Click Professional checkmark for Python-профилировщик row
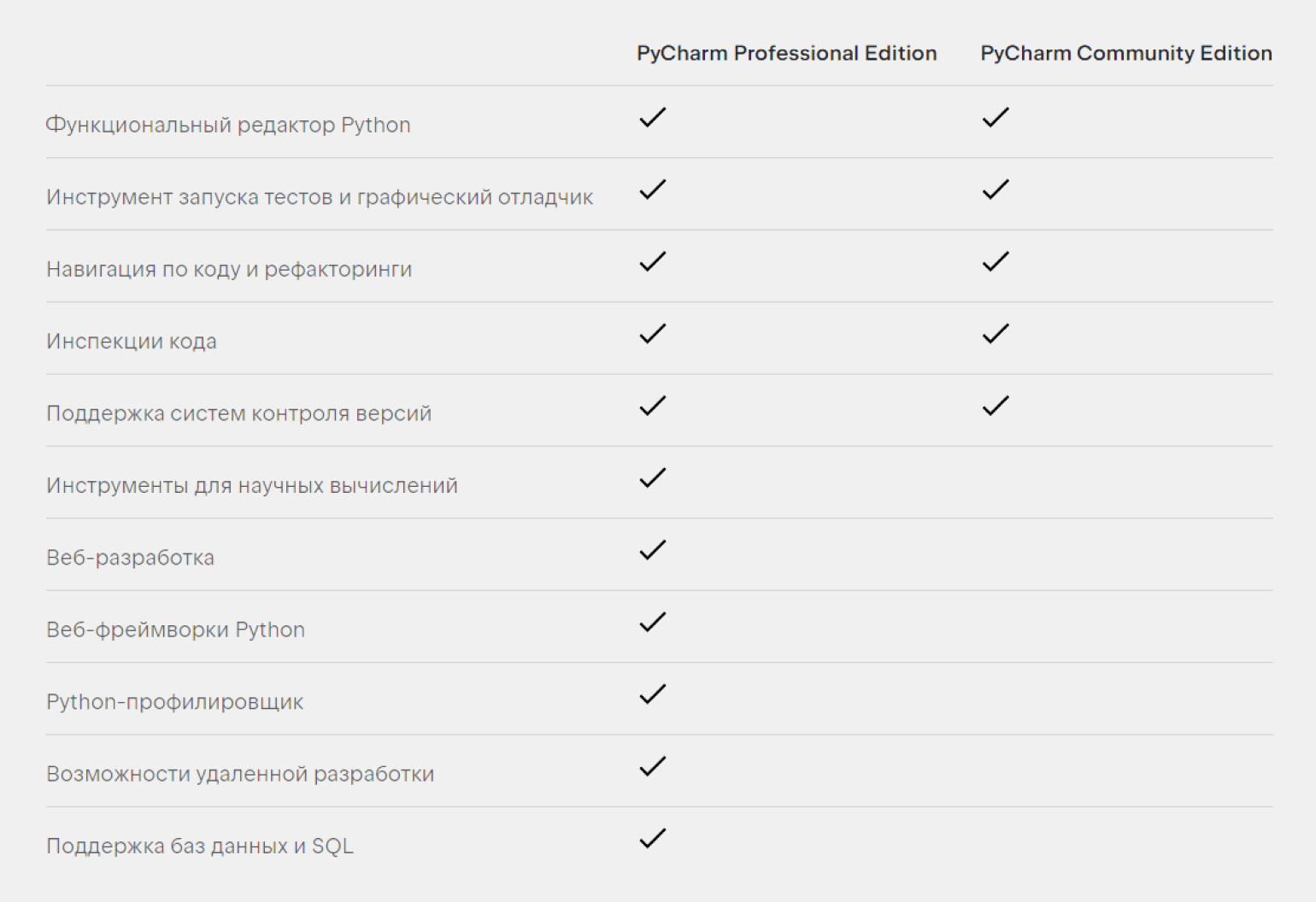 pyautogui.click(x=652, y=694)
